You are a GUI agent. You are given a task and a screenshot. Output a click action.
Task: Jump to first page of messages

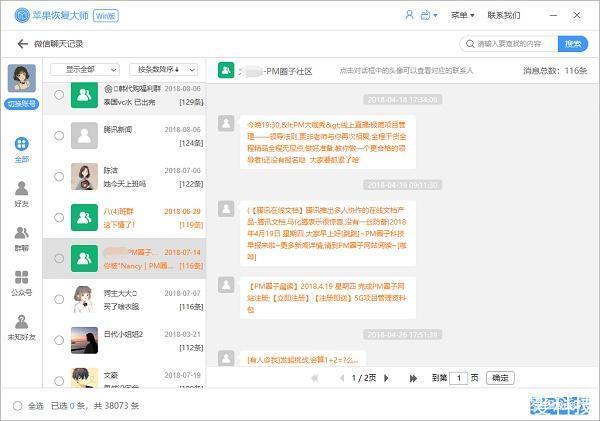click(315, 378)
